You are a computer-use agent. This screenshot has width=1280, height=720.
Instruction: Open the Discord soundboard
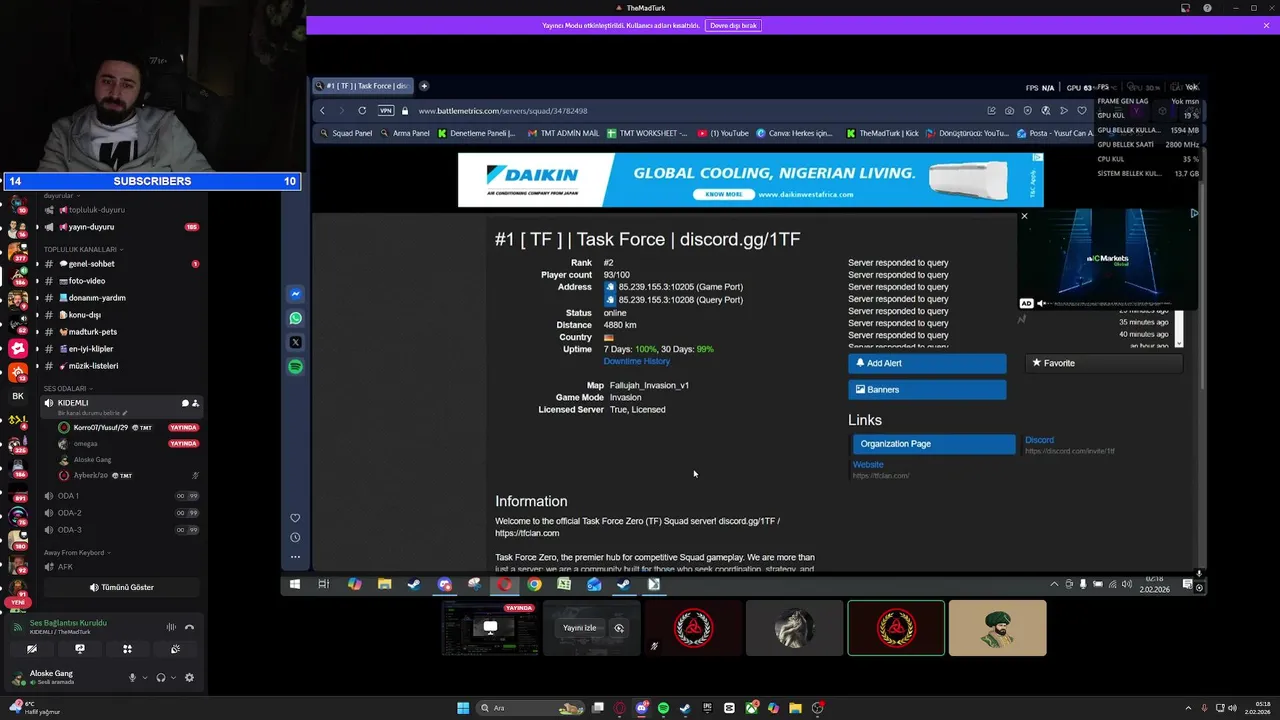click(x=175, y=649)
